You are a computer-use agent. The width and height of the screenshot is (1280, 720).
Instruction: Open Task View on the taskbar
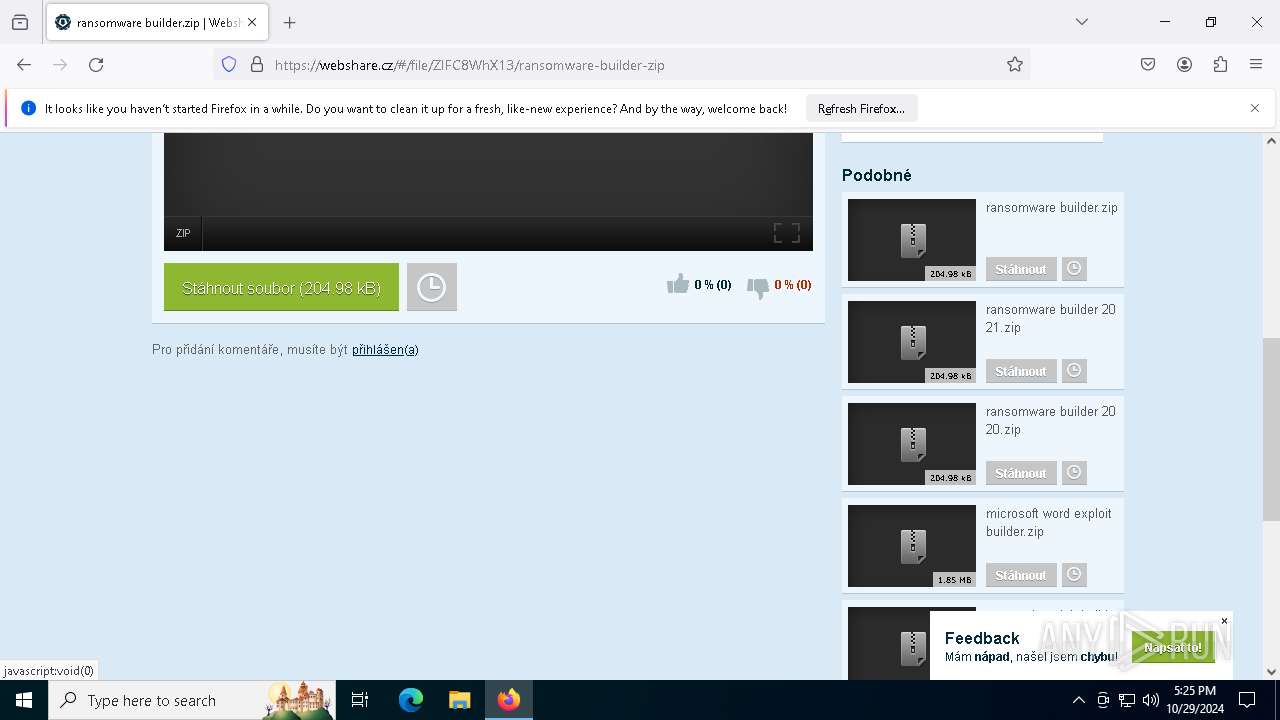360,700
